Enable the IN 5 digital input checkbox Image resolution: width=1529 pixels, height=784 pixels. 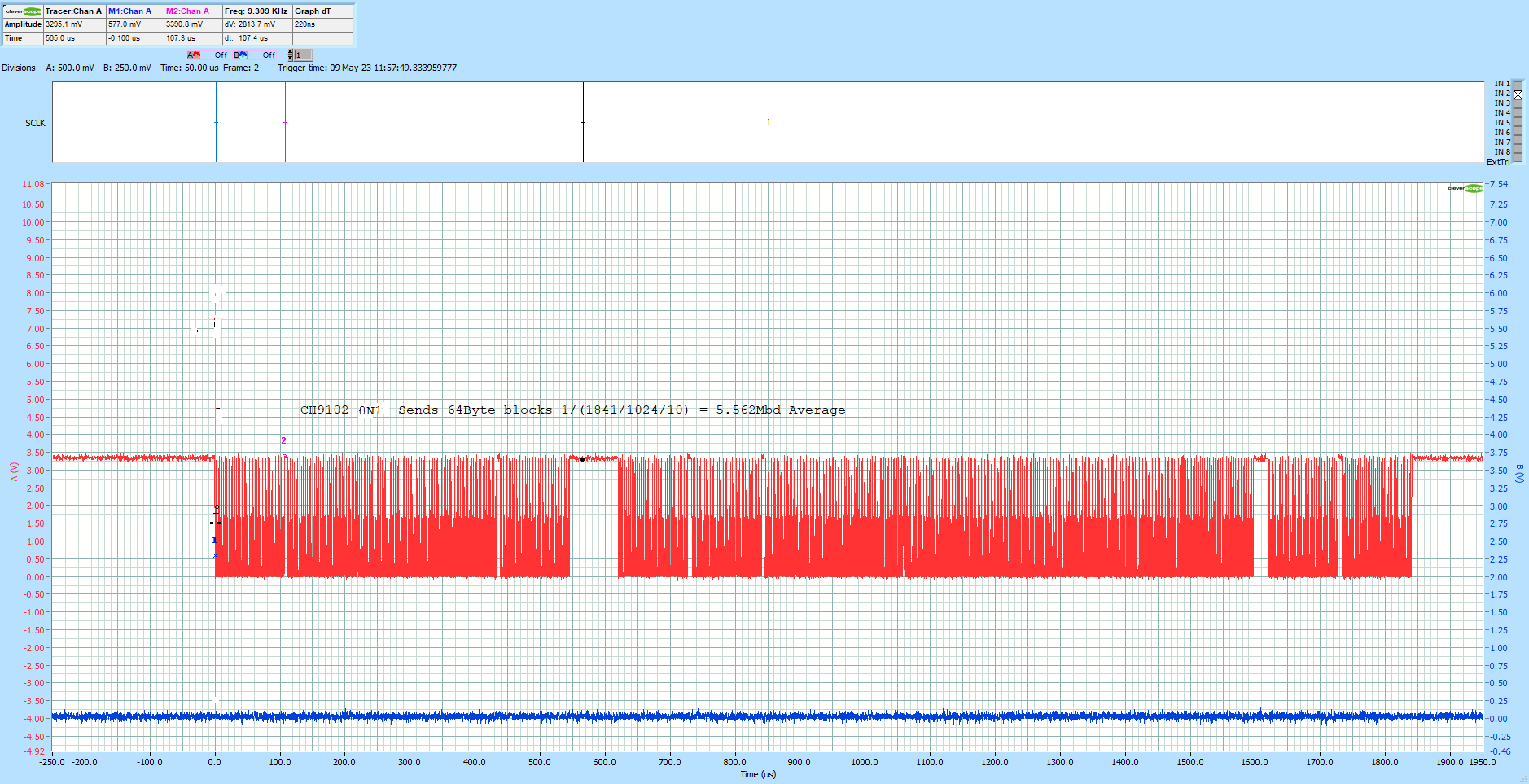pos(1518,123)
